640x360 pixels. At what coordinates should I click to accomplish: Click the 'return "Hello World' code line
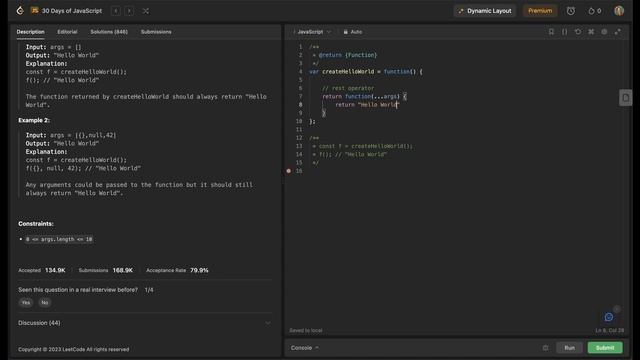366,105
